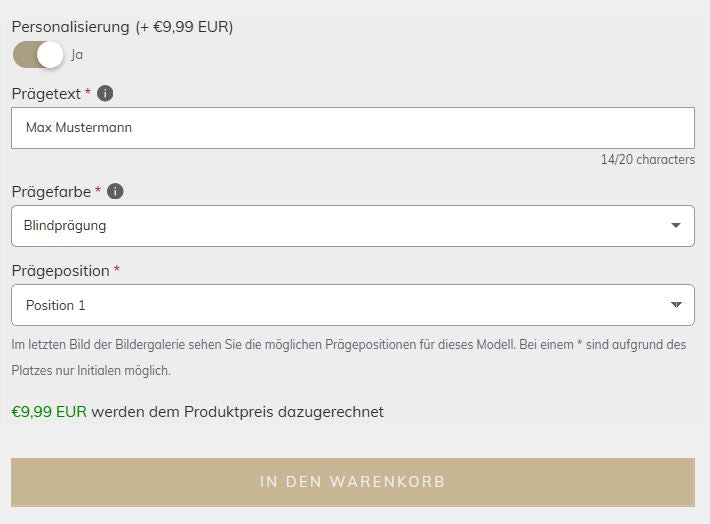Click the info icon beside Prägetext
The width and height of the screenshot is (710, 524).
tap(105, 94)
